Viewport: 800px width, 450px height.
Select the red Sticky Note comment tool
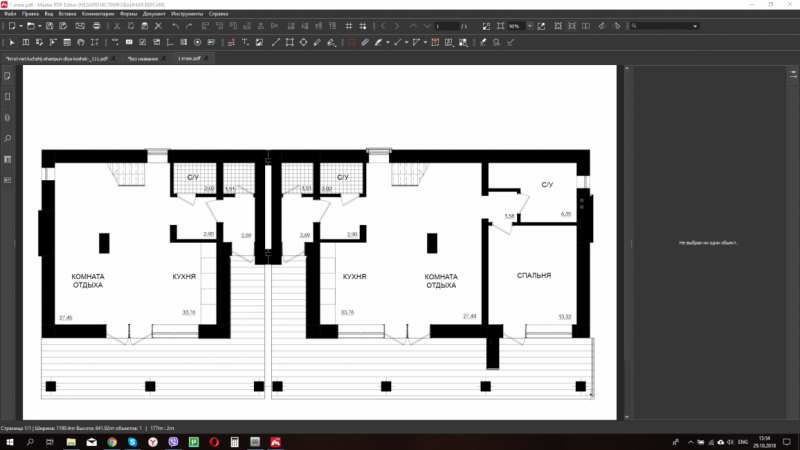point(352,42)
